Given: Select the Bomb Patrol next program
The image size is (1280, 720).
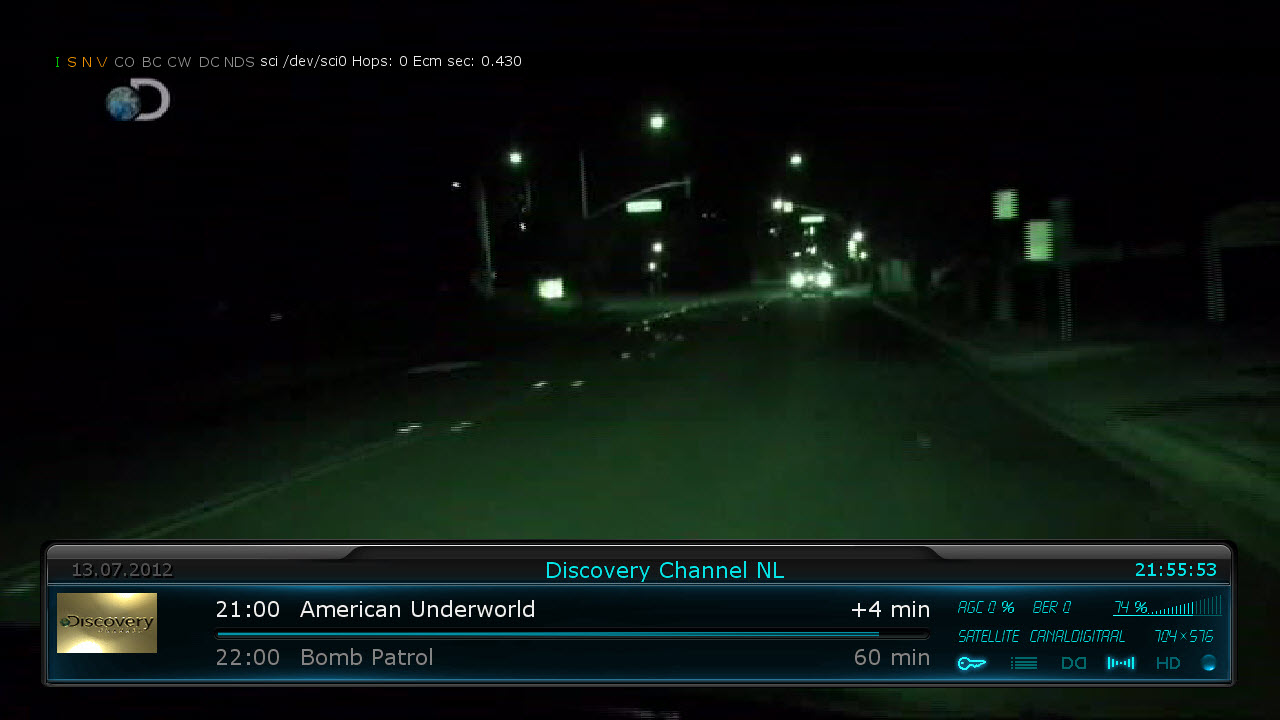Looking at the screenshot, I should (x=366, y=657).
